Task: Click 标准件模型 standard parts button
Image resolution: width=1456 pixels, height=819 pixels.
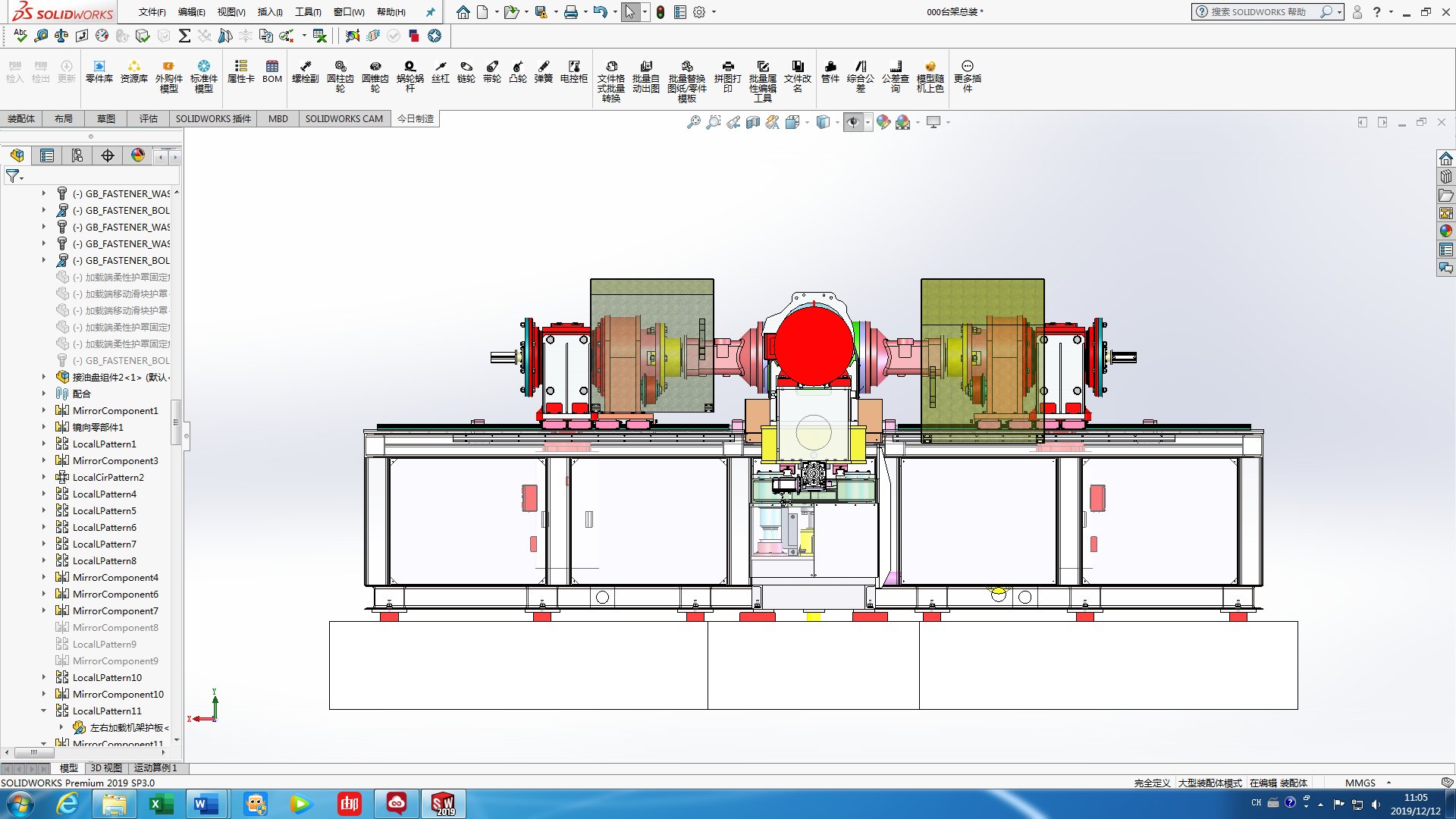Action: coord(204,77)
